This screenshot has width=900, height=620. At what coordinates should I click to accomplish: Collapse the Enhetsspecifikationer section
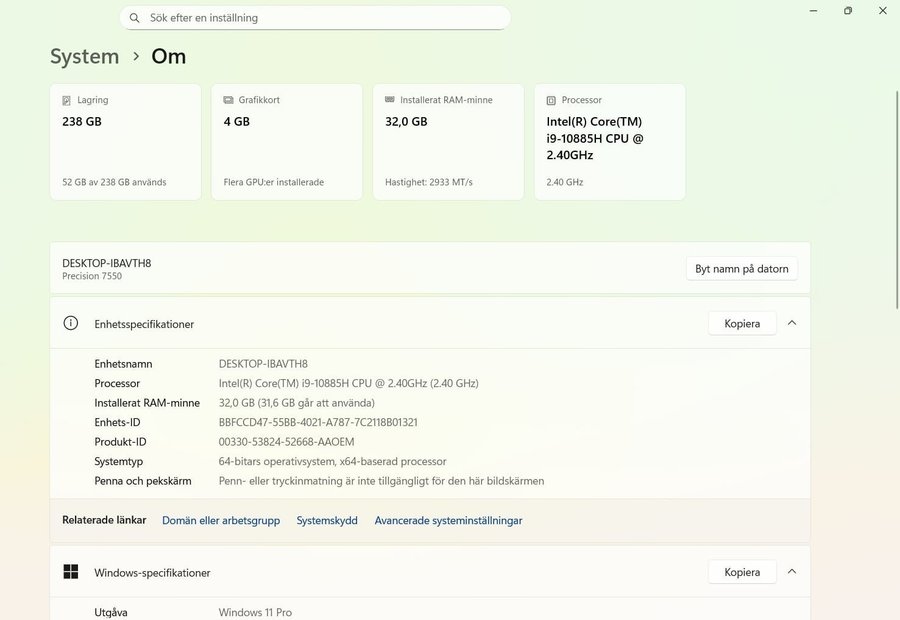[x=792, y=323]
